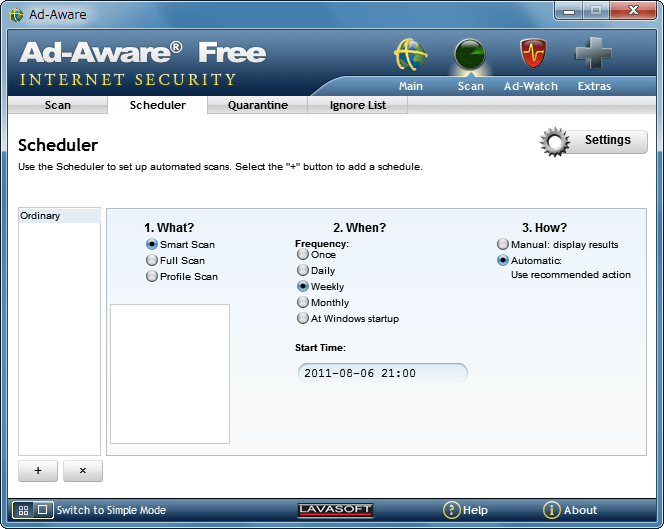Image resolution: width=664 pixels, height=529 pixels.
Task: Edit the Start Time field
Action: pos(383,373)
